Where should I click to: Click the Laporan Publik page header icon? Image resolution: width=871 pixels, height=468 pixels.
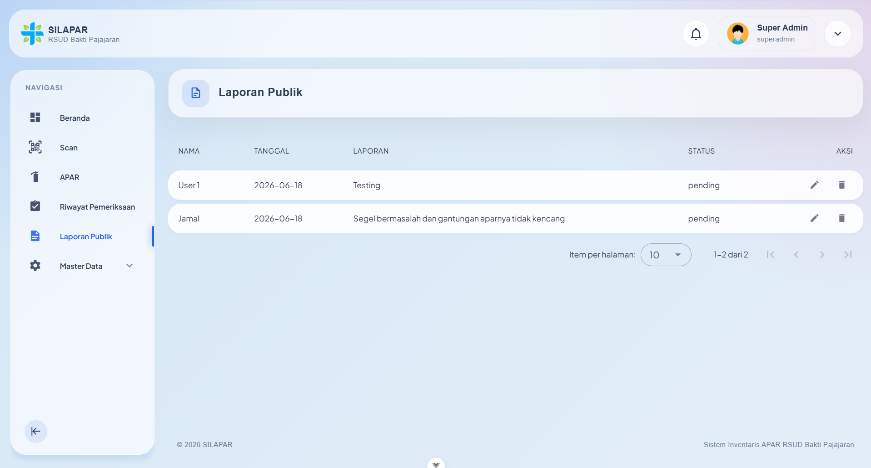(196, 93)
